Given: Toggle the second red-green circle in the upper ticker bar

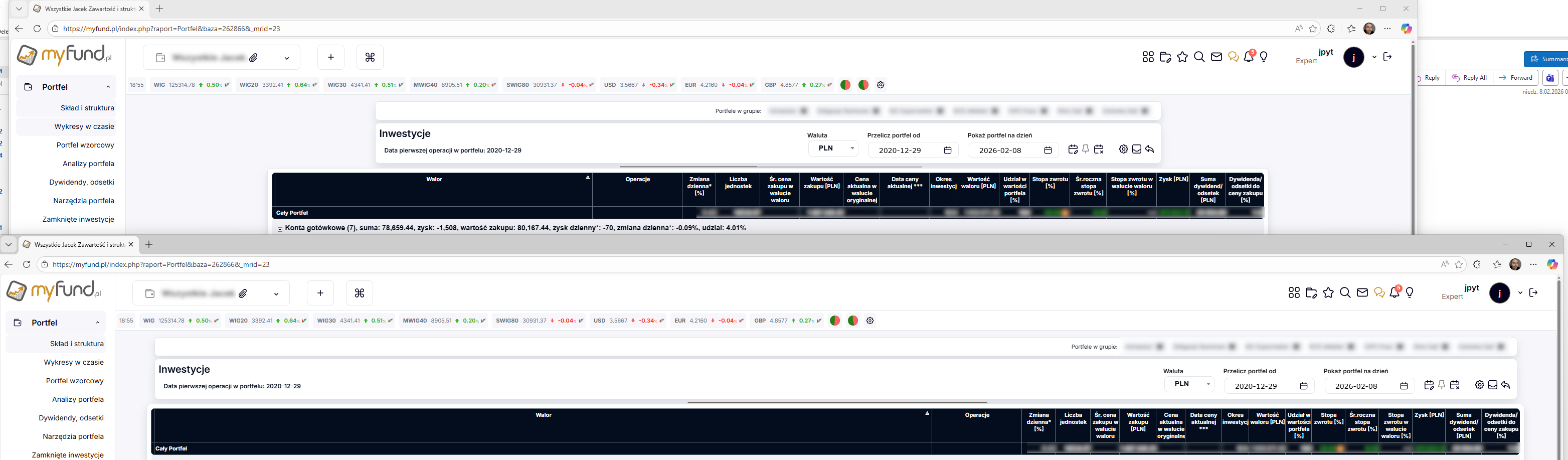Looking at the screenshot, I should pos(863,85).
